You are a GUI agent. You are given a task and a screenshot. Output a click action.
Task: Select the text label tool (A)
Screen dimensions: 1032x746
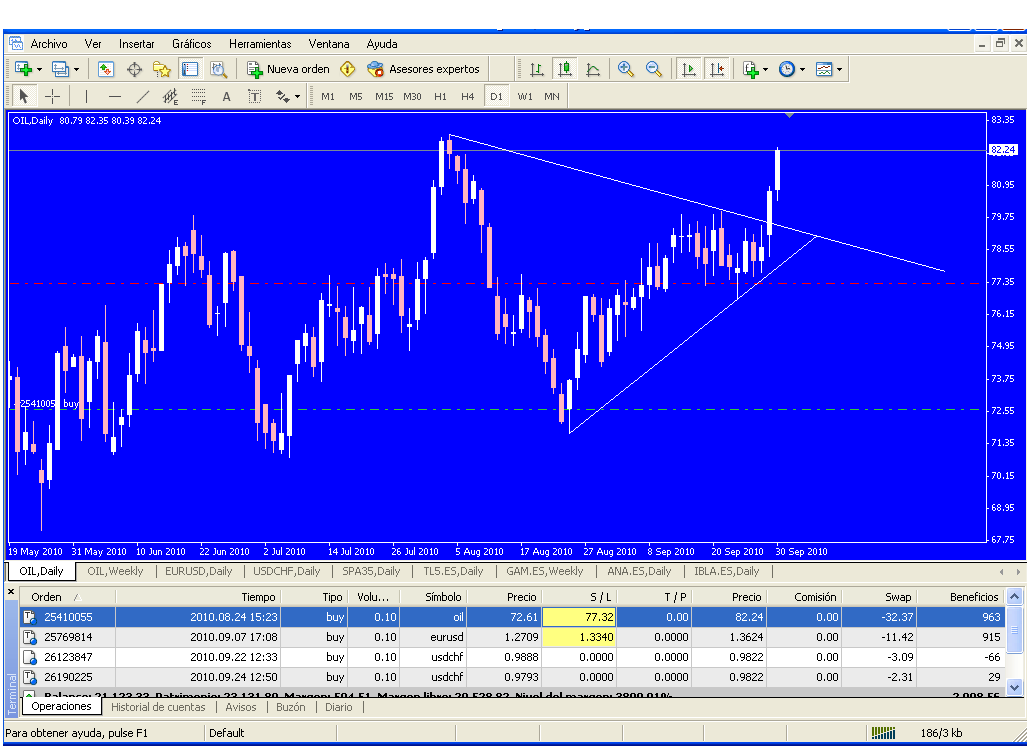pos(226,96)
